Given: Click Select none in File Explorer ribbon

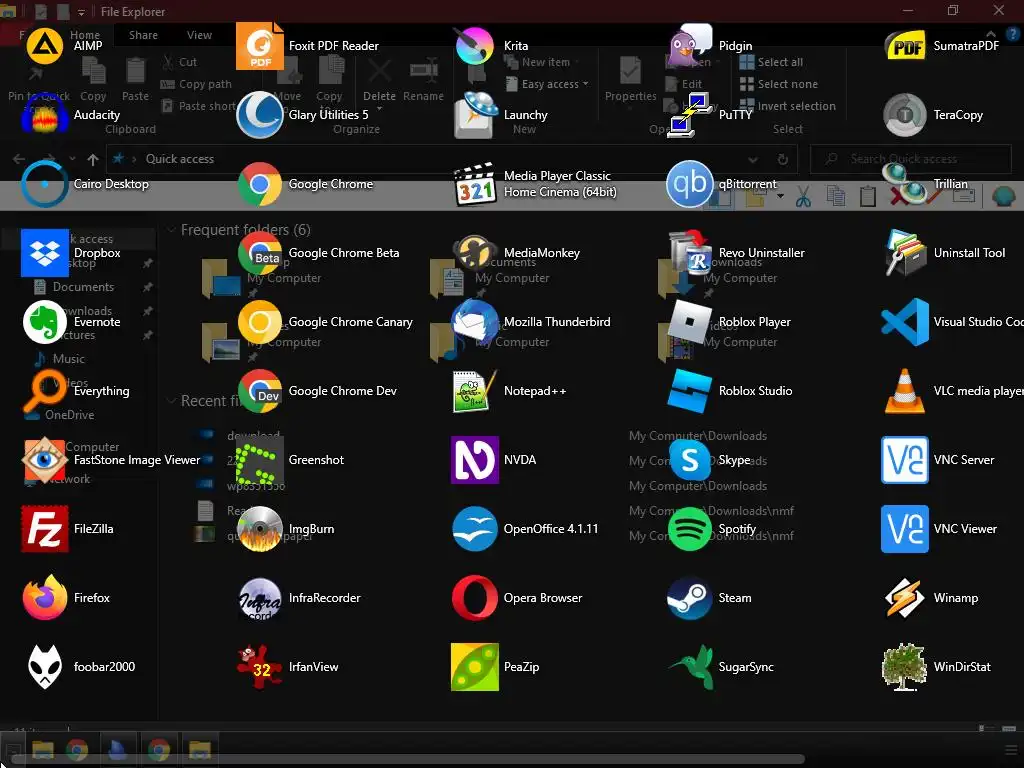Looking at the screenshot, I should pyautogui.click(x=778, y=84).
